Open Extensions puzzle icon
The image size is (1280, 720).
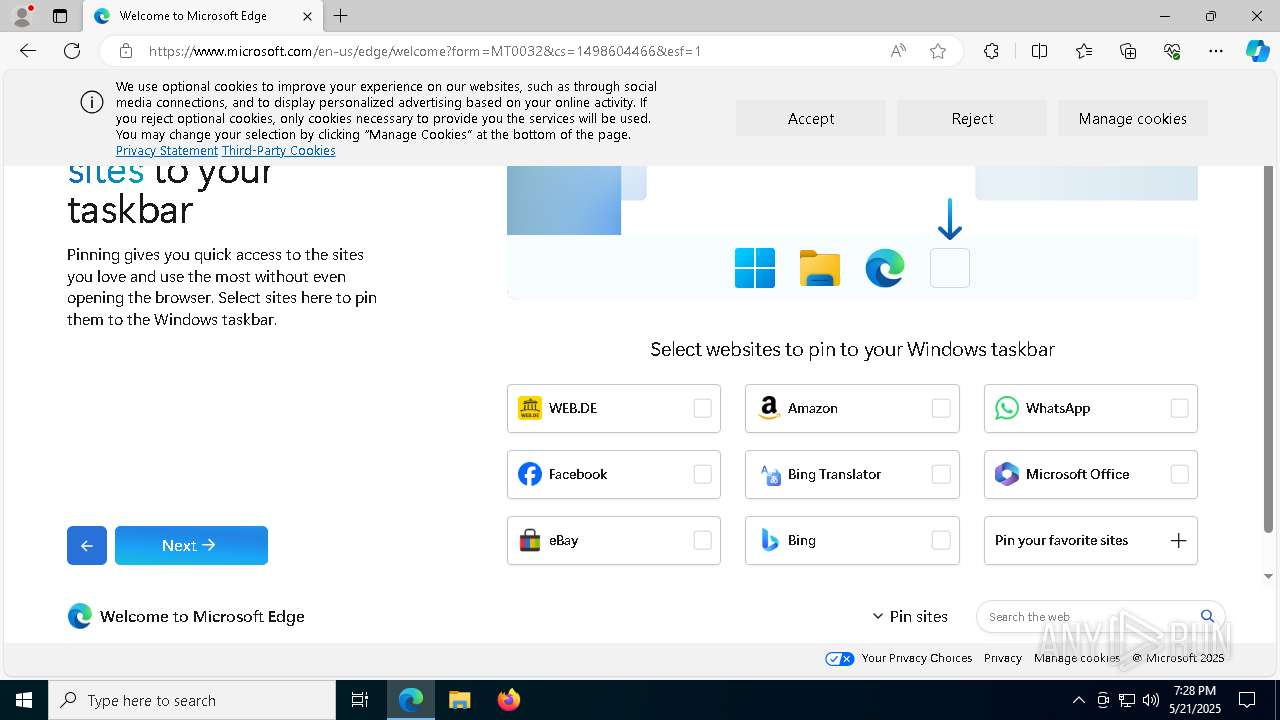pos(991,51)
